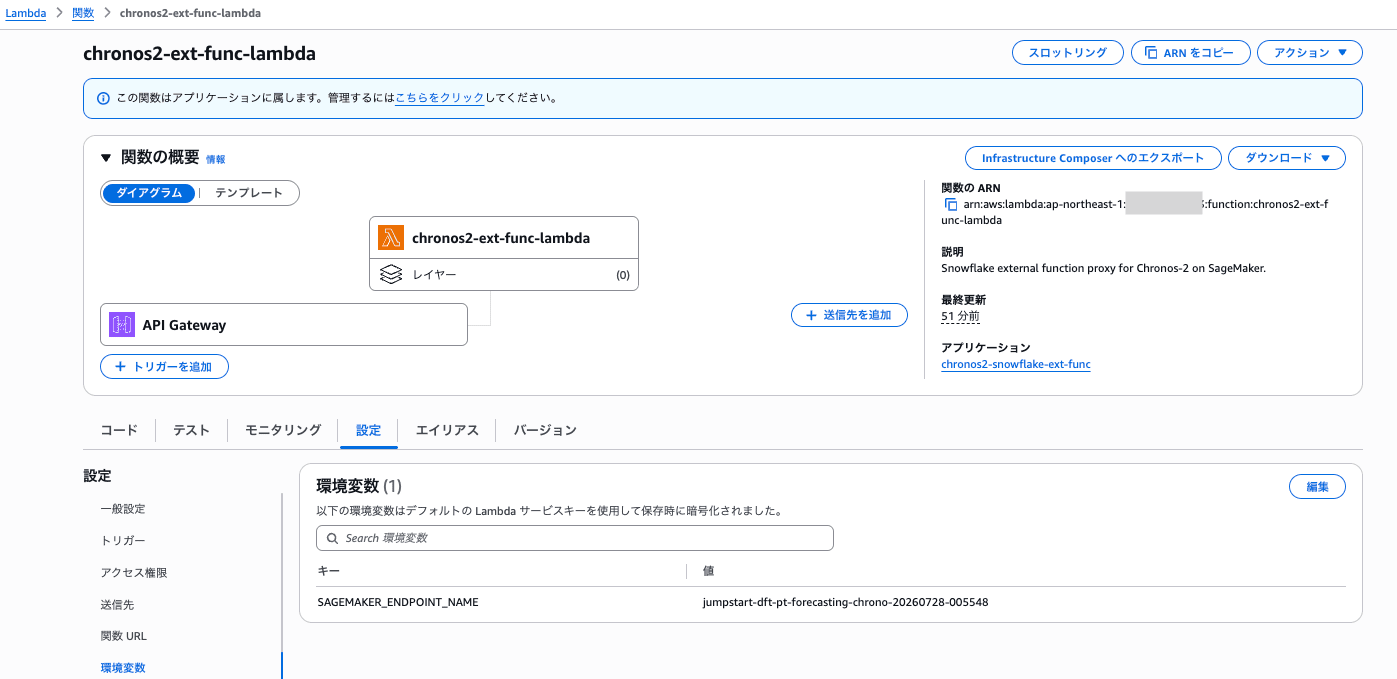Select the 設定 tab
Screen dimensions: 1397x679
pos(368,430)
